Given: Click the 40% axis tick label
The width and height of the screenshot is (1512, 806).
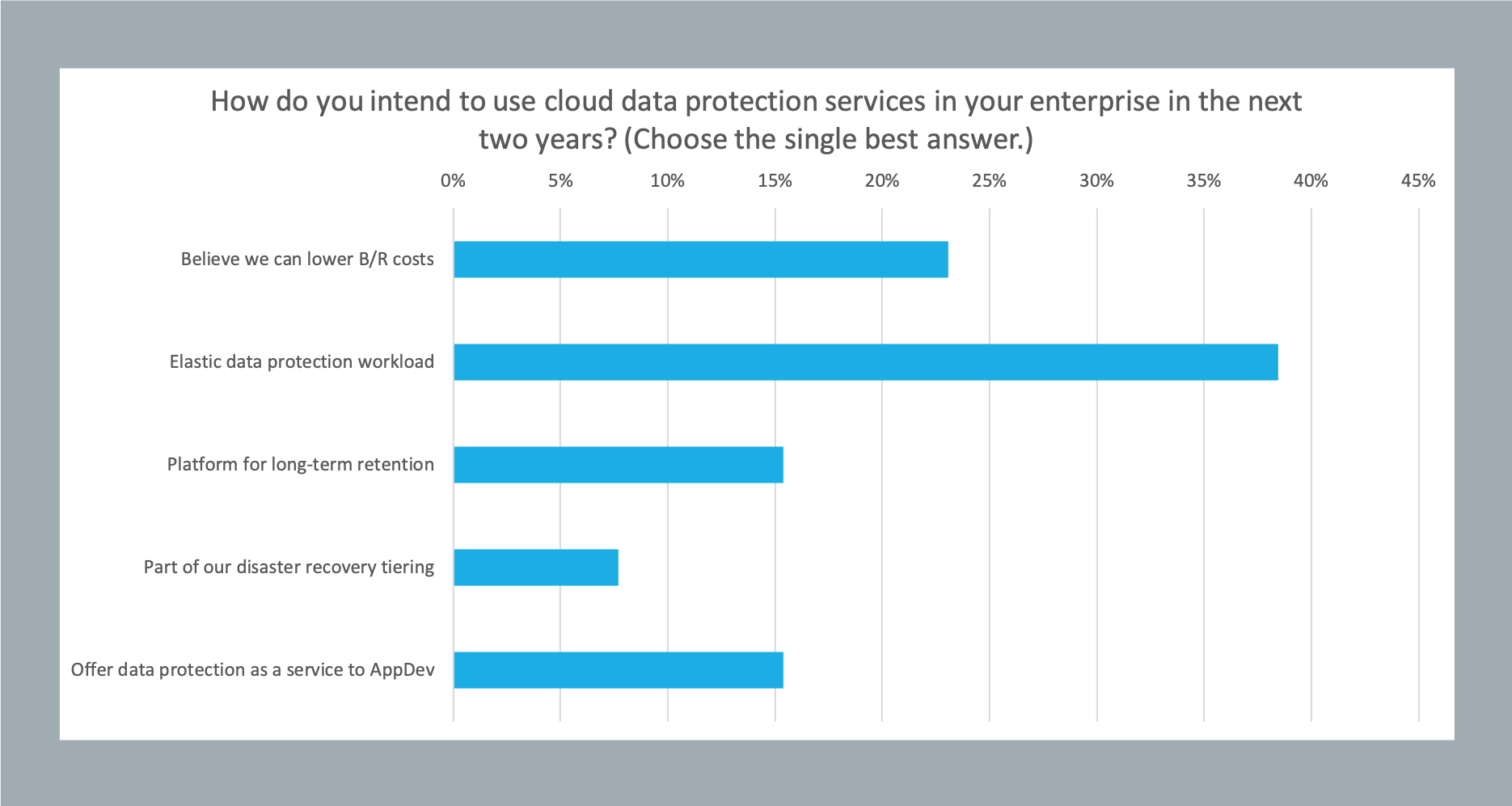Looking at the screenshot, I should [1311, 181].
